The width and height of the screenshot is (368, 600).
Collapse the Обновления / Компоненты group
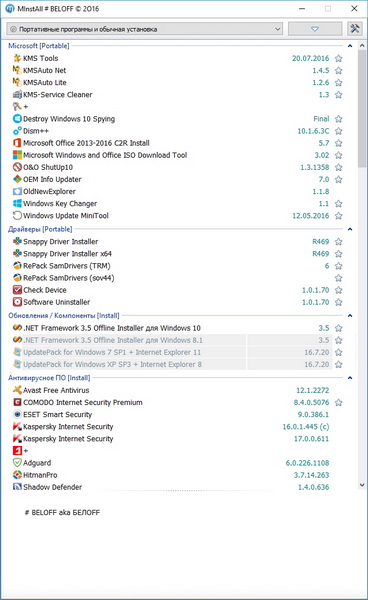tap(350, 316)
